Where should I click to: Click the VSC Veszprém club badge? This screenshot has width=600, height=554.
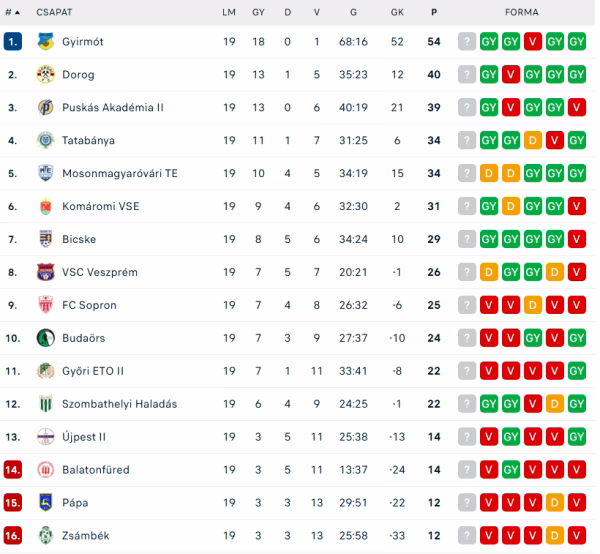(x=45, y=272)
